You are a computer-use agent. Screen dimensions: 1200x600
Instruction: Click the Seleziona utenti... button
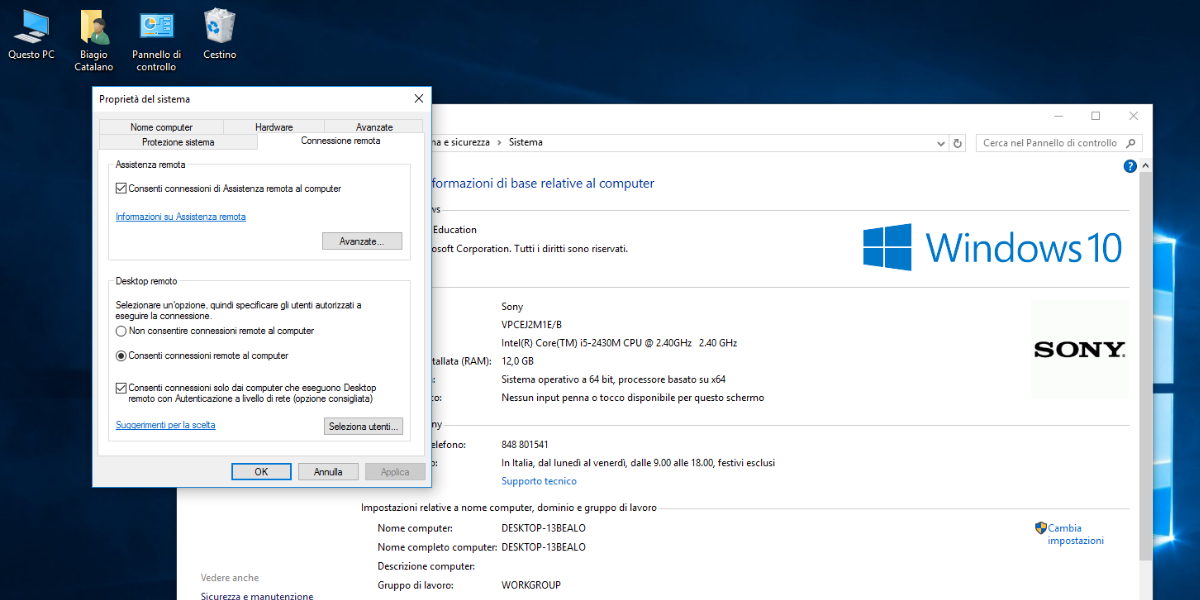point(364,426)
